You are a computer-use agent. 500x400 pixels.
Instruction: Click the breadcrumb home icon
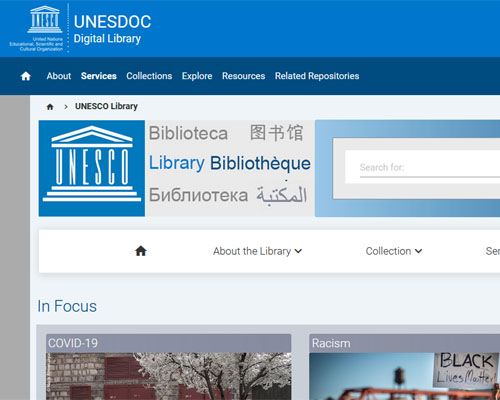point(50,107)
